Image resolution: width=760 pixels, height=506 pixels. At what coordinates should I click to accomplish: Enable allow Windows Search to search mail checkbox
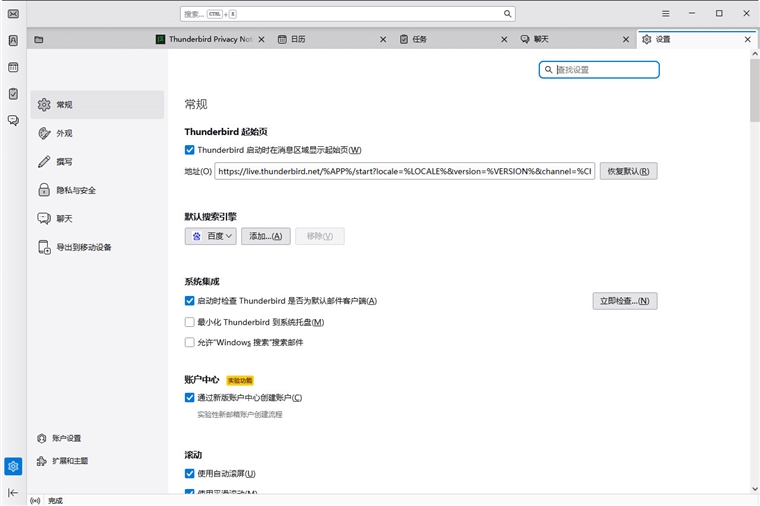[x=190, y=343]
